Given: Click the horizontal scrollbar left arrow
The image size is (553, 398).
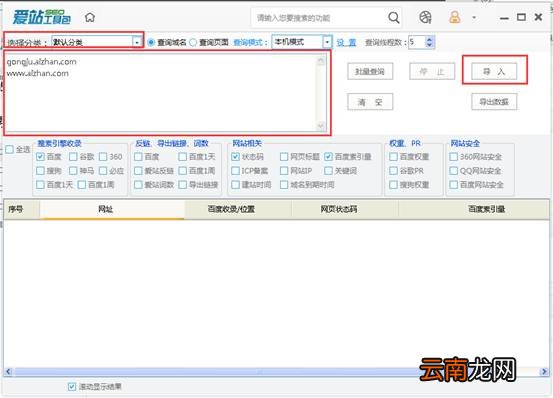Looking at the screenshot, I should point(9,372).
